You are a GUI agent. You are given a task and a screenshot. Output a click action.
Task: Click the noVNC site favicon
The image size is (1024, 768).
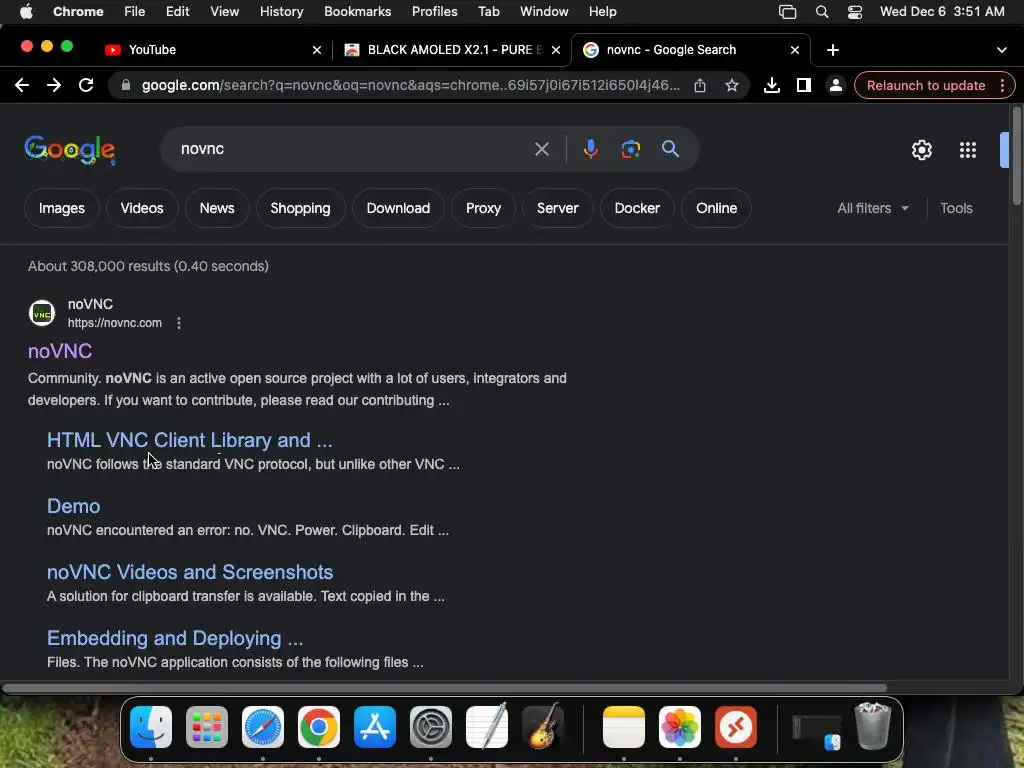pos(42,313)
